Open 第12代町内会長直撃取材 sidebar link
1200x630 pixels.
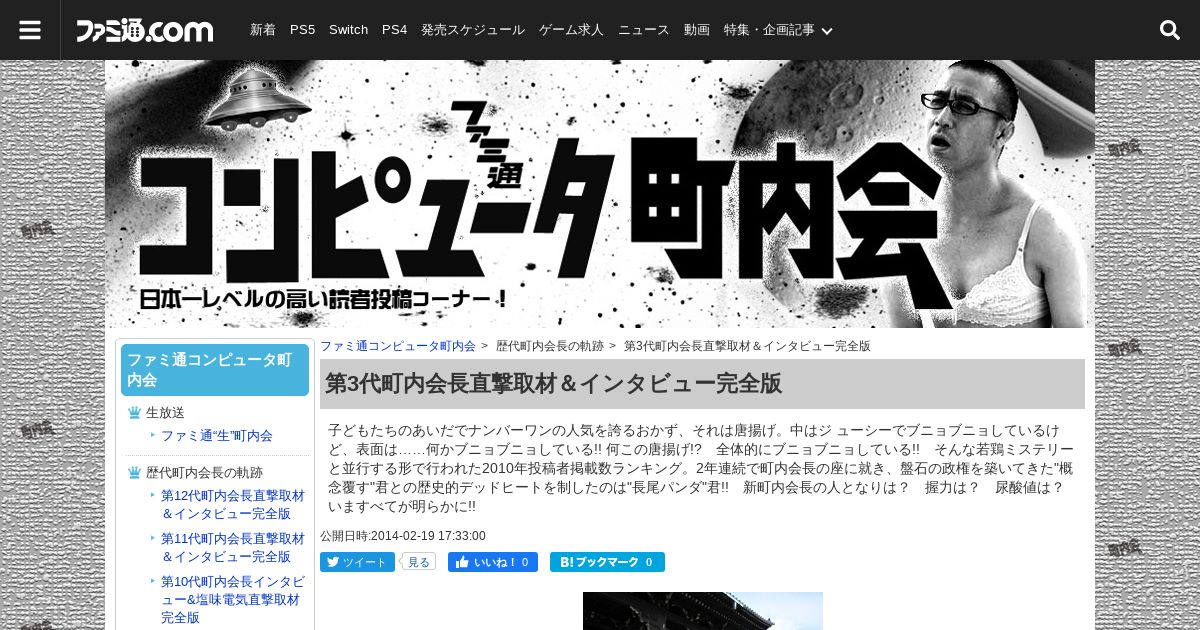click(233, 505)
